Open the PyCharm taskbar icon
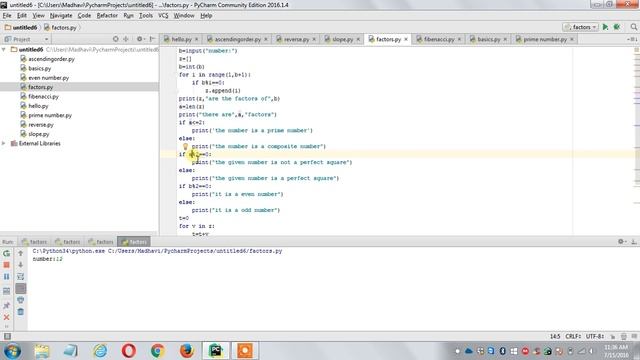Screen dimensions: 640x360 (x=216, y=351)
